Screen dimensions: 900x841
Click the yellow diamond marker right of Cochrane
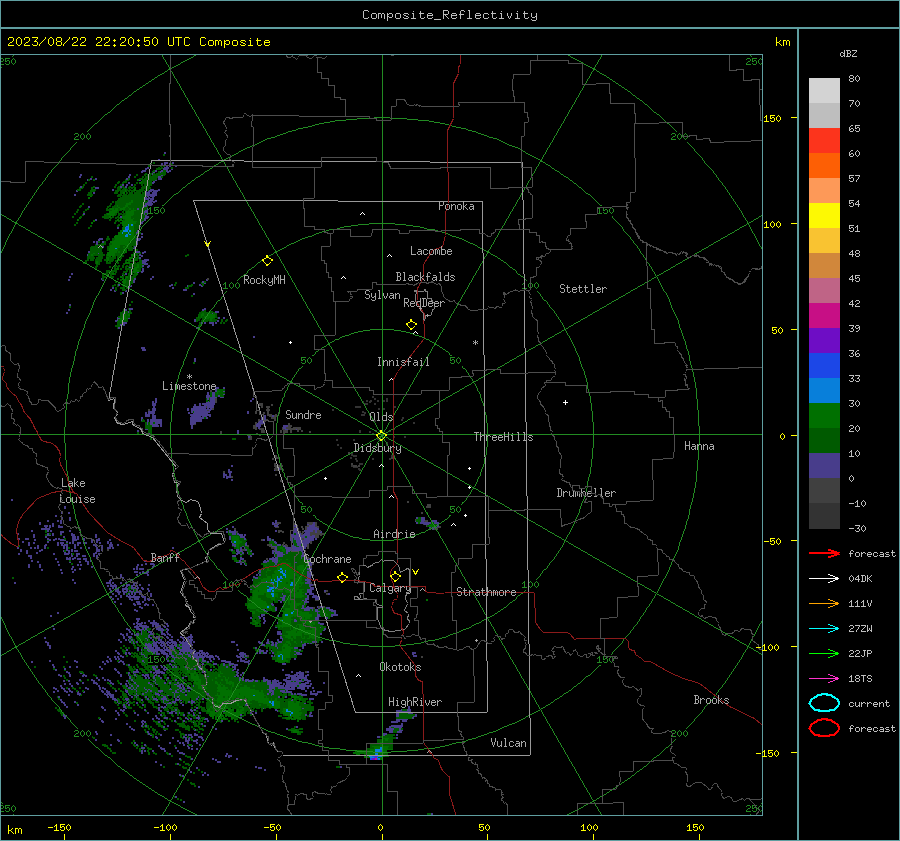[342, 577]
